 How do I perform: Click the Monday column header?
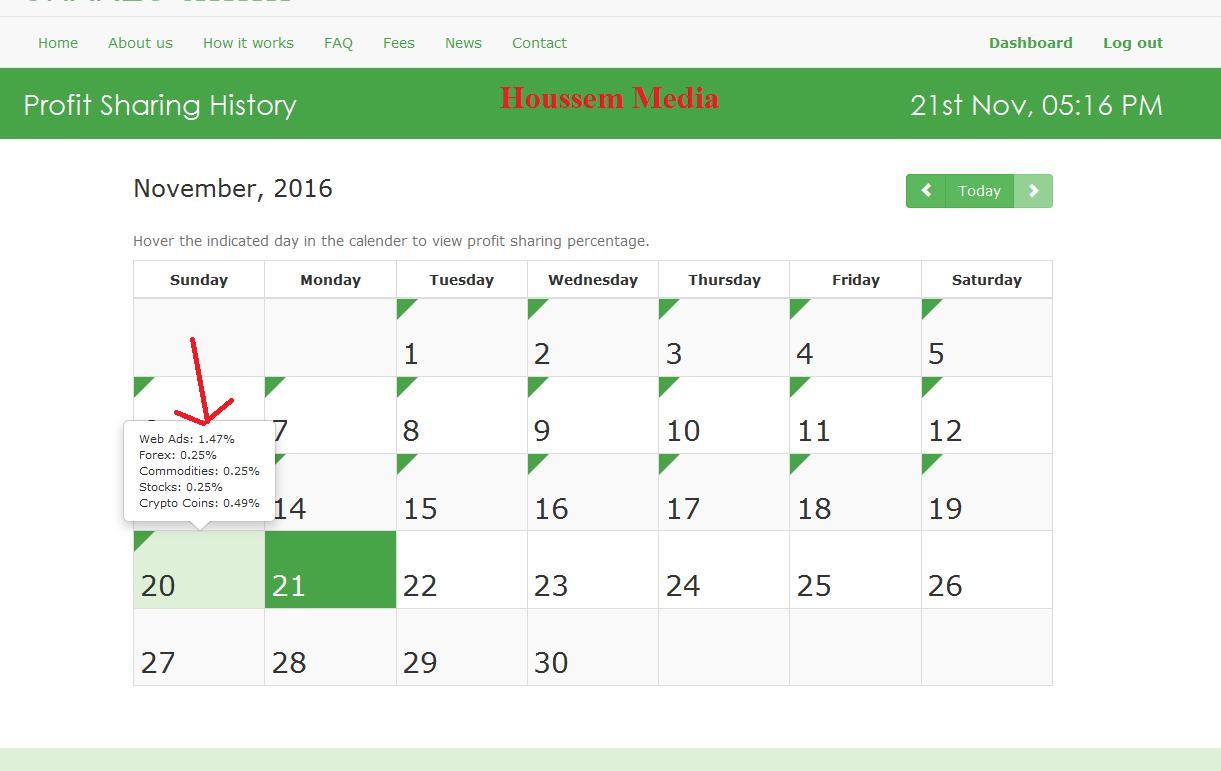pos(330,280)
